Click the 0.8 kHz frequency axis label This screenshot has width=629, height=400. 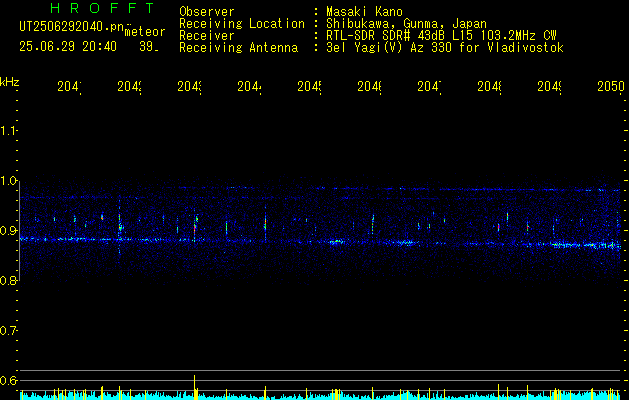[9, 280]
